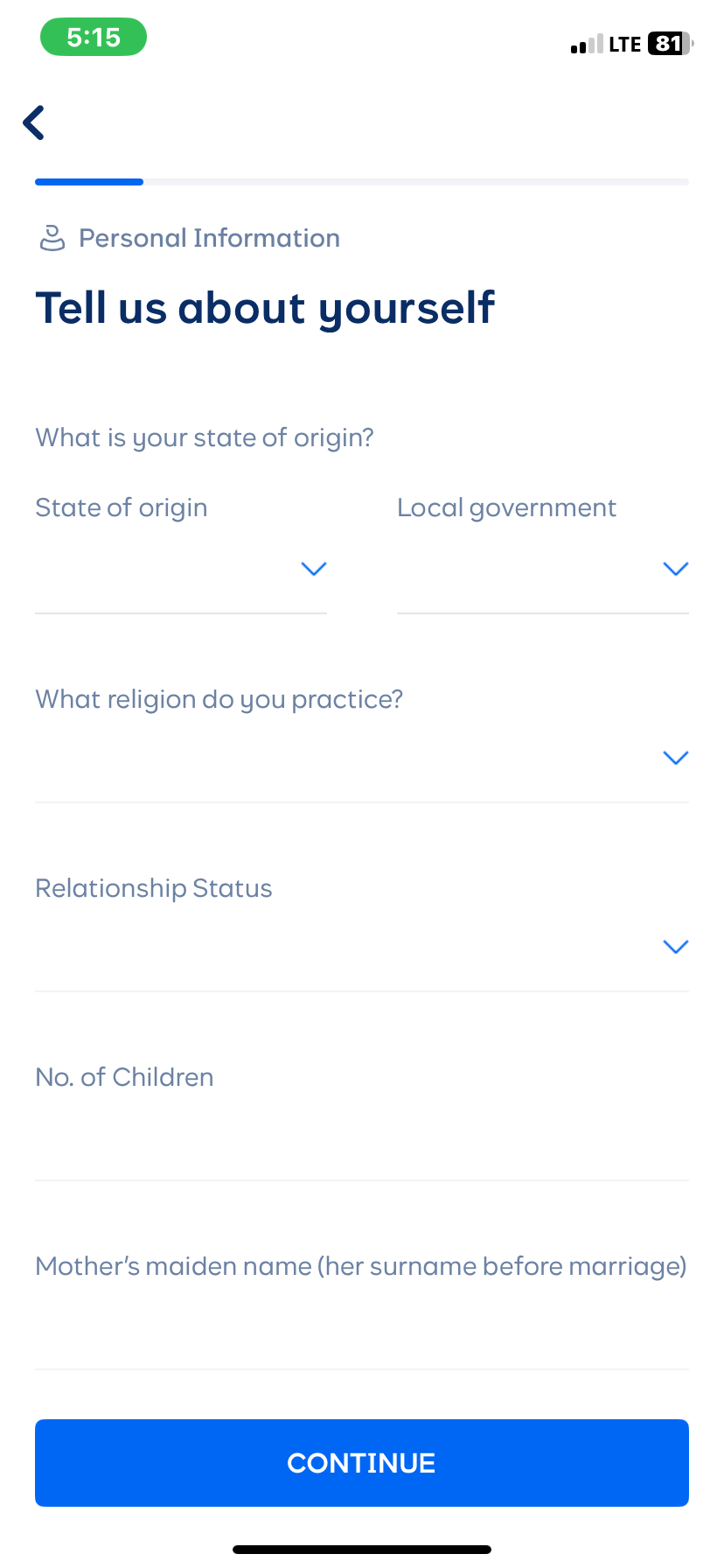The width and height of the screenshot is (724, 1568).
Task: Tap the Personal Information section label
Action: coord(209,238)
